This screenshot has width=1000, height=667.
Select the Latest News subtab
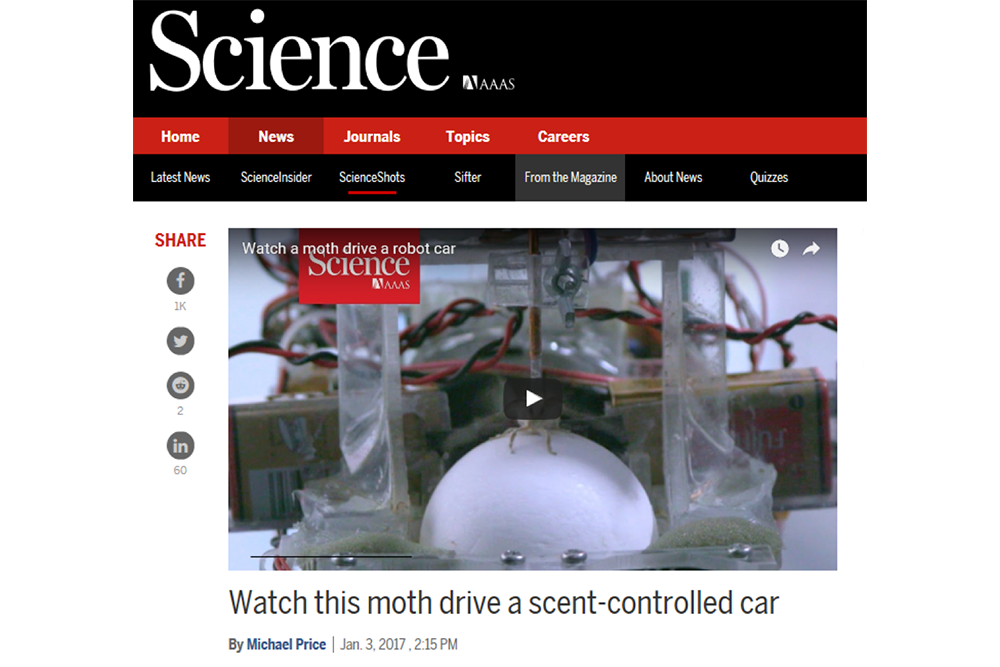180,177
